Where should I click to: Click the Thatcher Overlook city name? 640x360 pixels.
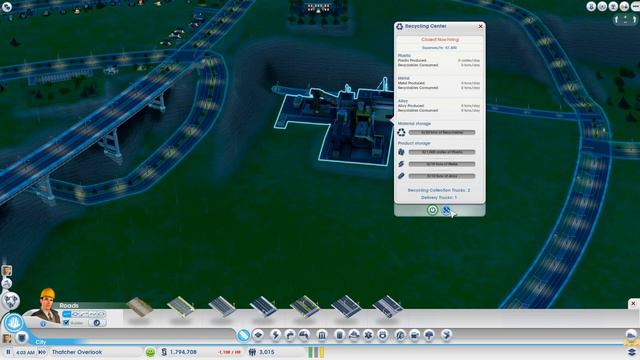[x=77, y=352]
